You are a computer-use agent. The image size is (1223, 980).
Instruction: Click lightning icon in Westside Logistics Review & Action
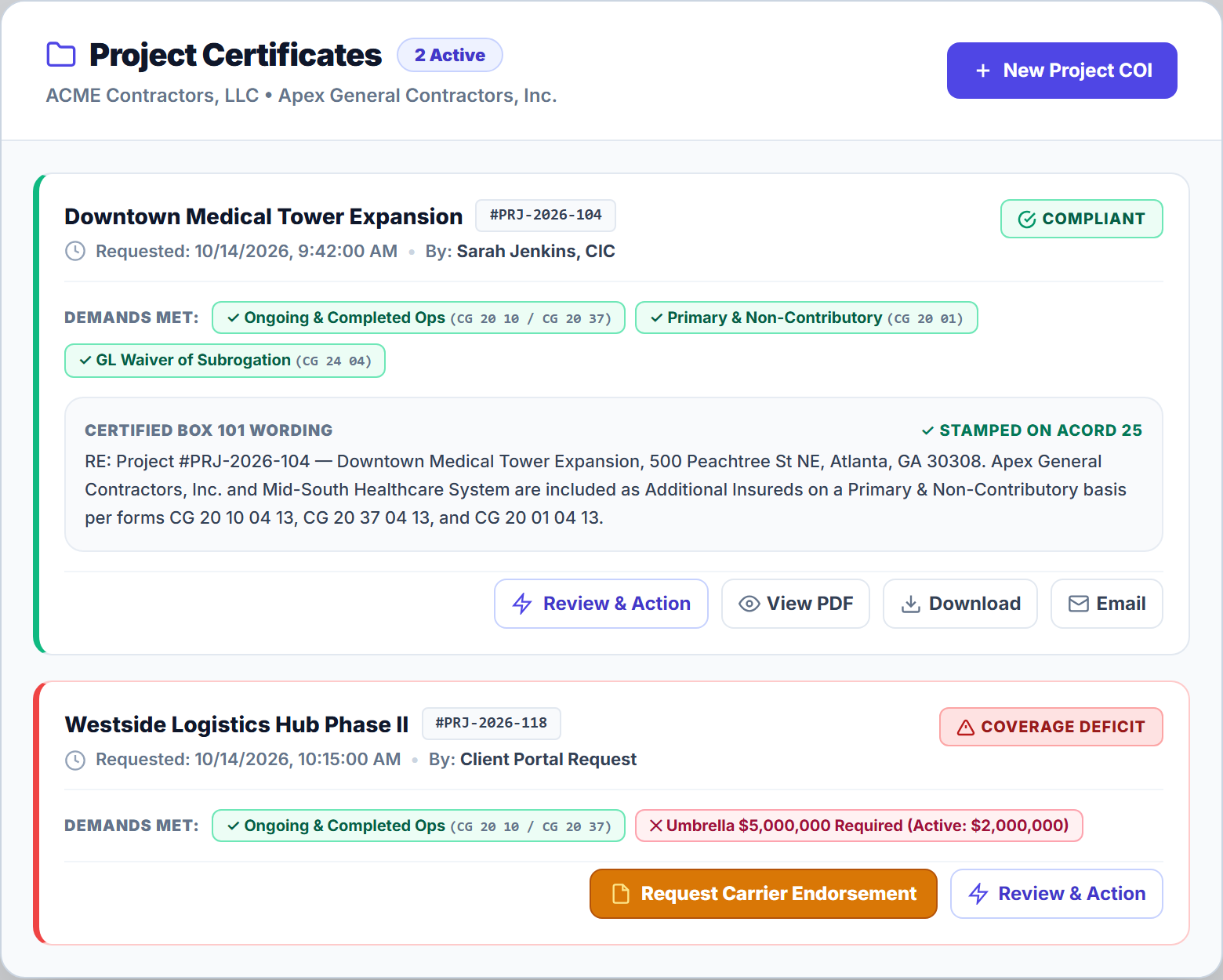[x=978, y=894]
